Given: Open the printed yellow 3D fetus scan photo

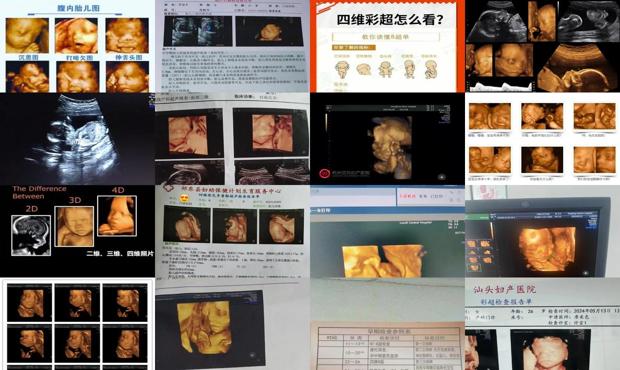Looking at the screenshot, I should [232, 324].
